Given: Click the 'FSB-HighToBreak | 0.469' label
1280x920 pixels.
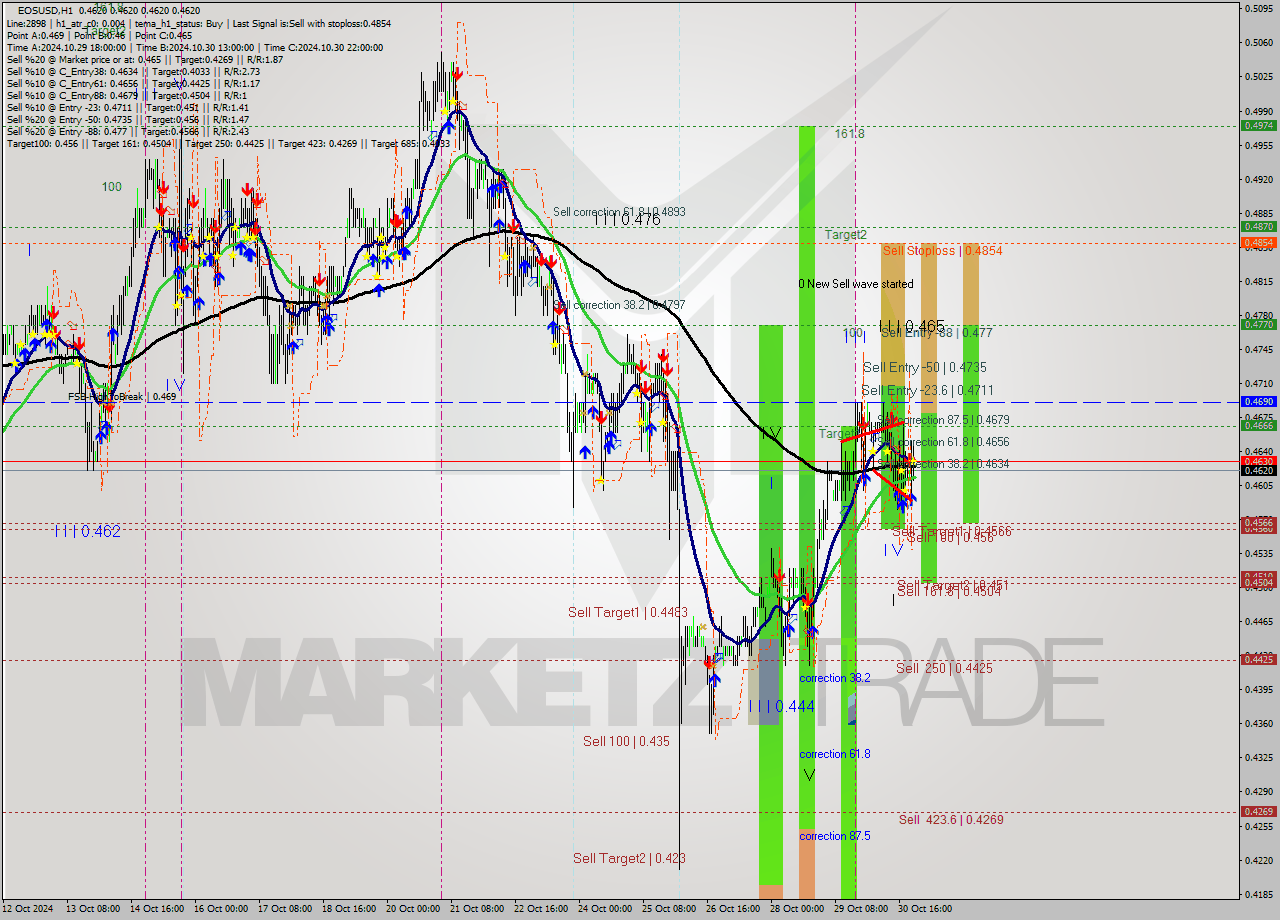Looking at the screenshot, I should pos(122,397).
